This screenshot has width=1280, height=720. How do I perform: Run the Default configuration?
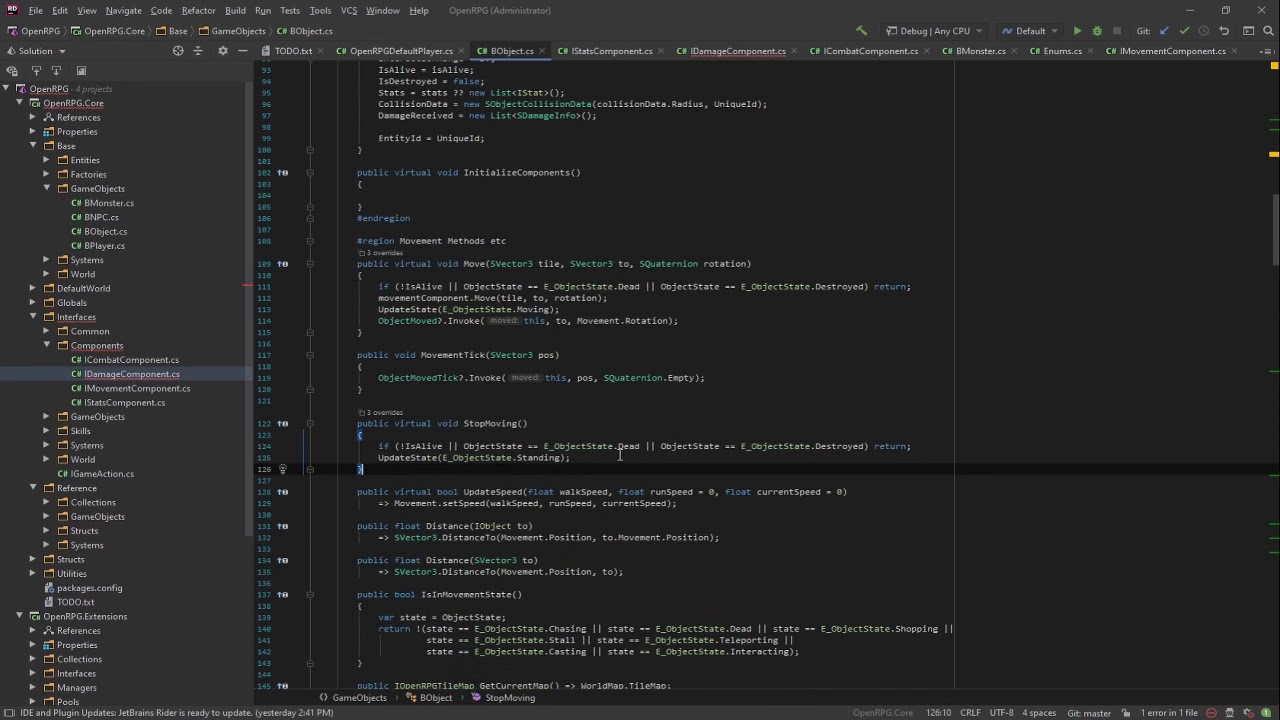(1077, 31)
